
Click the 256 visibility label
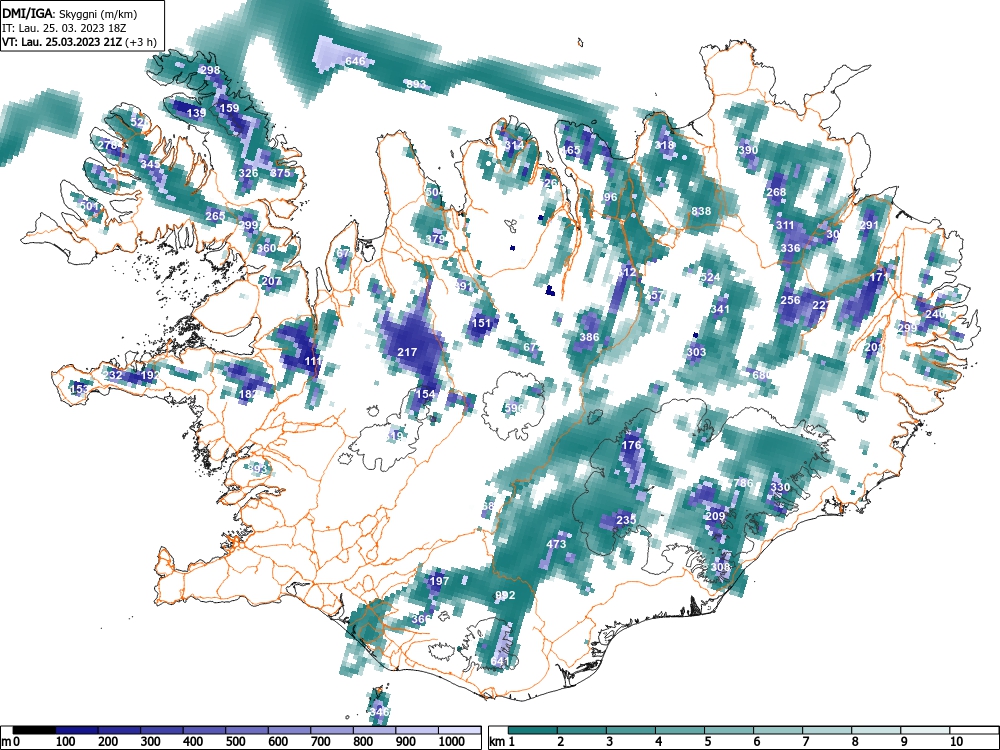(x=790, y=300)
